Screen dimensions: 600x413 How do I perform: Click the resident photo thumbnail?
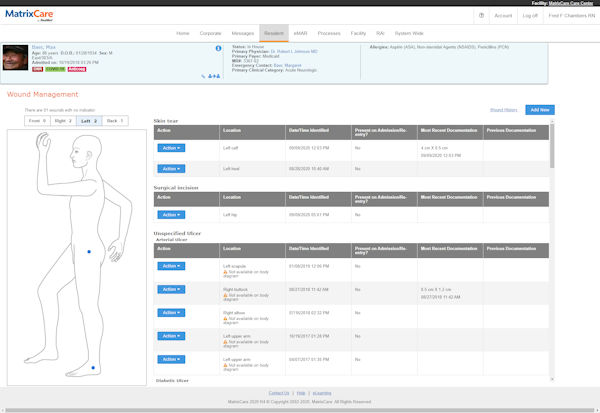pyautogui.click(x=15, y=57)
